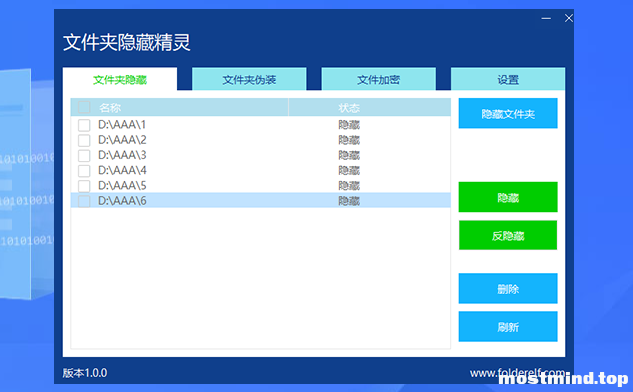Check the box for D:\AAA\2
This screenshot has width=633, height=392.
(x=84, y=140)
